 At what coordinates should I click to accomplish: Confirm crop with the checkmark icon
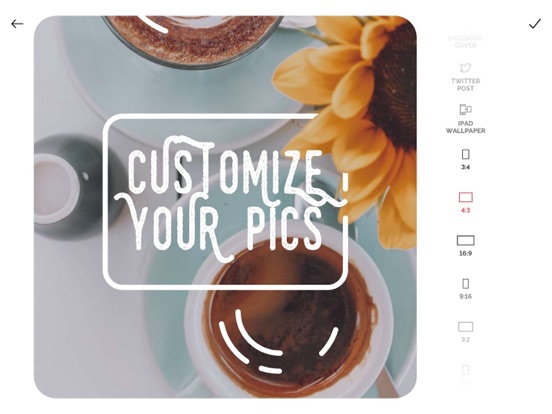coord(534,24)
